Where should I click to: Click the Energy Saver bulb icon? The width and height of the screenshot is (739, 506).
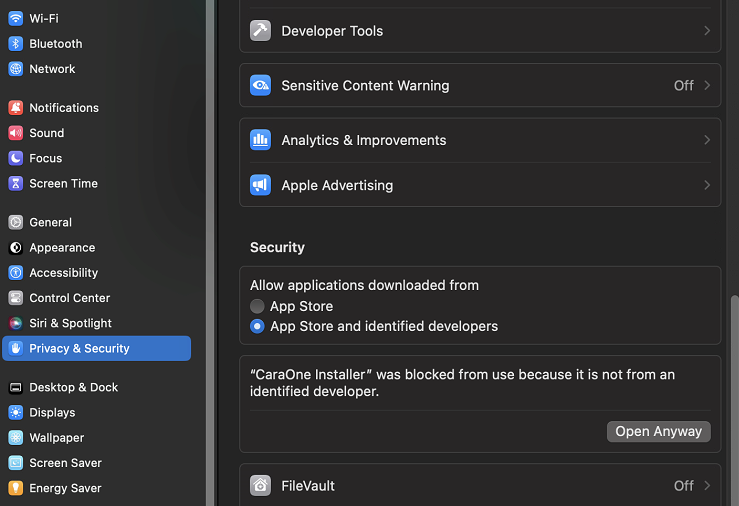16,488
